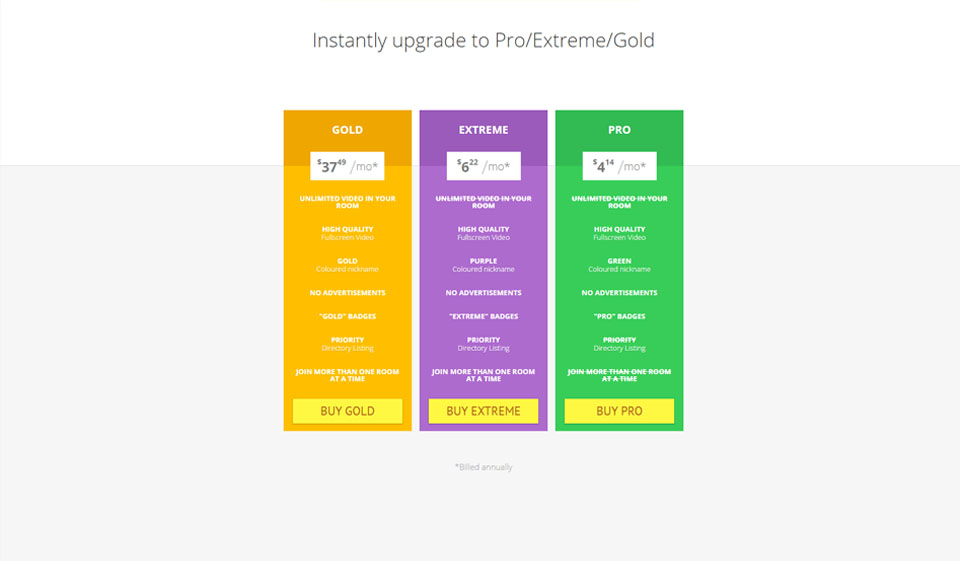Click the GOLD plan header title
The width and height of the screenshot is (960, 561).
[347, 130]
